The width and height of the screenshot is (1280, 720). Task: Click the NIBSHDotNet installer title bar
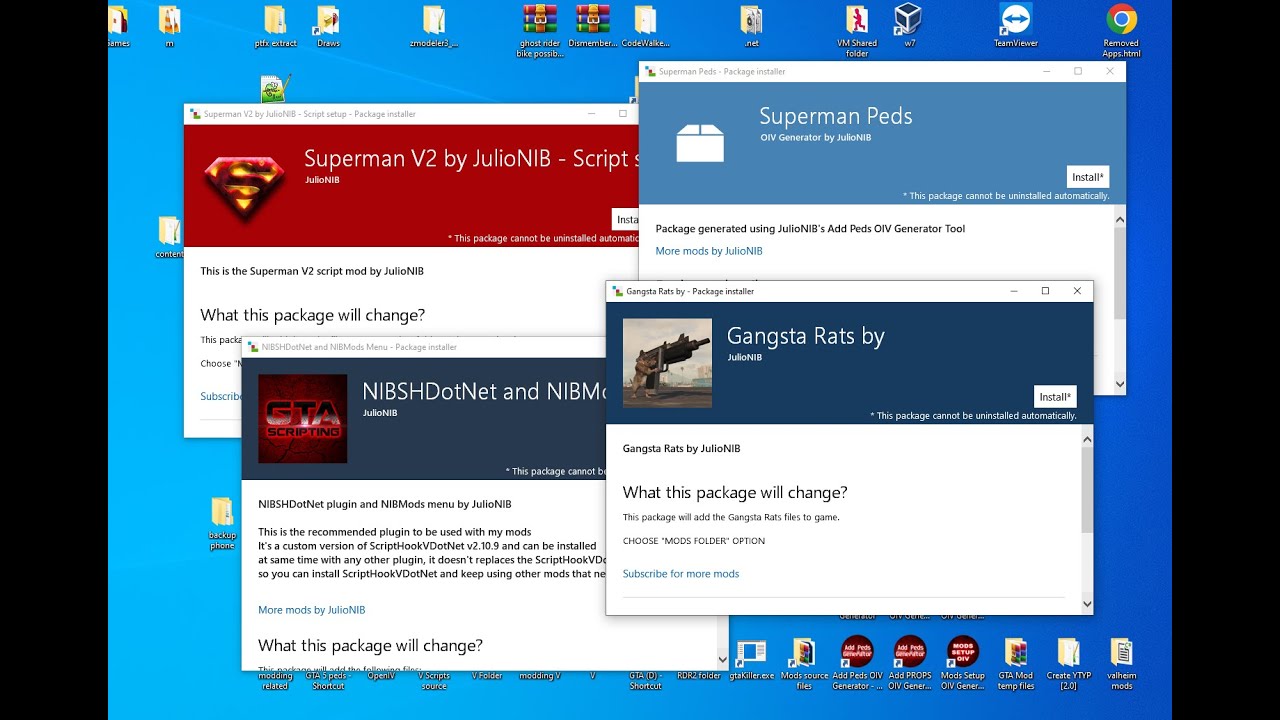(424, 347)
